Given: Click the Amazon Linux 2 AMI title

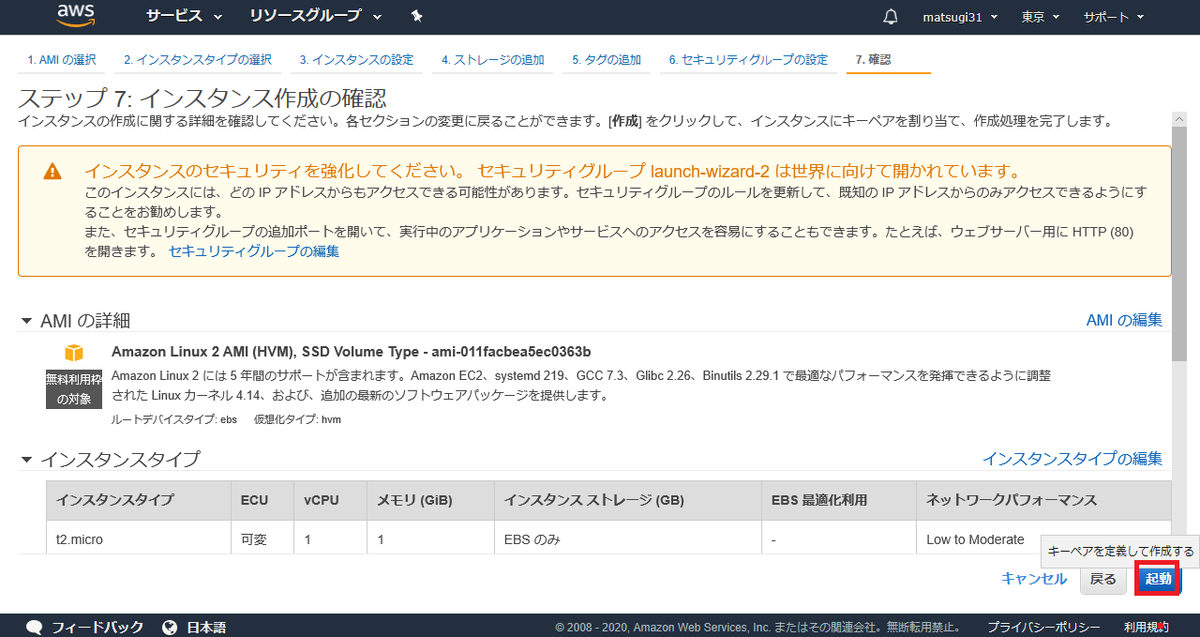Looking at the screenshot, I should coord(351,351).
